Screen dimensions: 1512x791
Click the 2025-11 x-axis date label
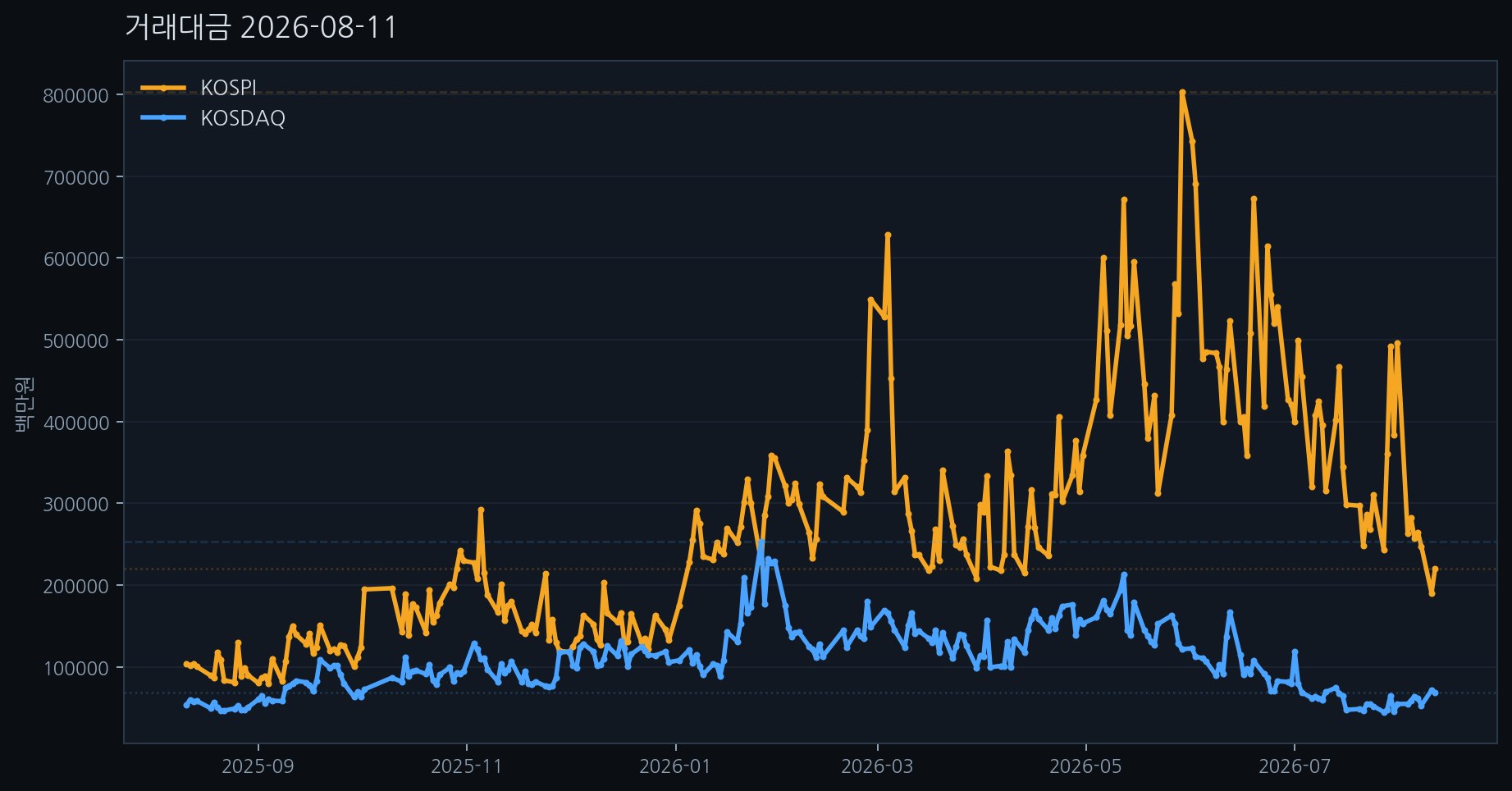(x=467, y=766)
